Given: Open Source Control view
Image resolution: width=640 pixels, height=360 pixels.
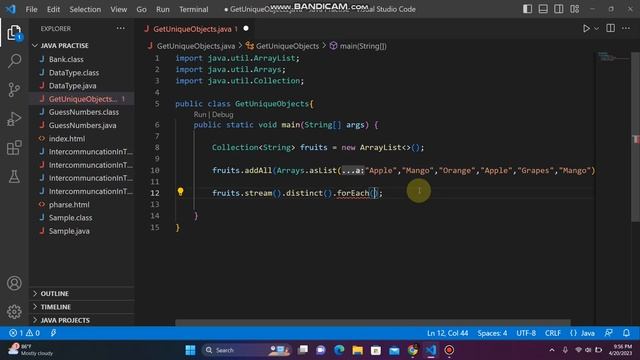Looking at the screenshot, I should [x=14, y=89].
